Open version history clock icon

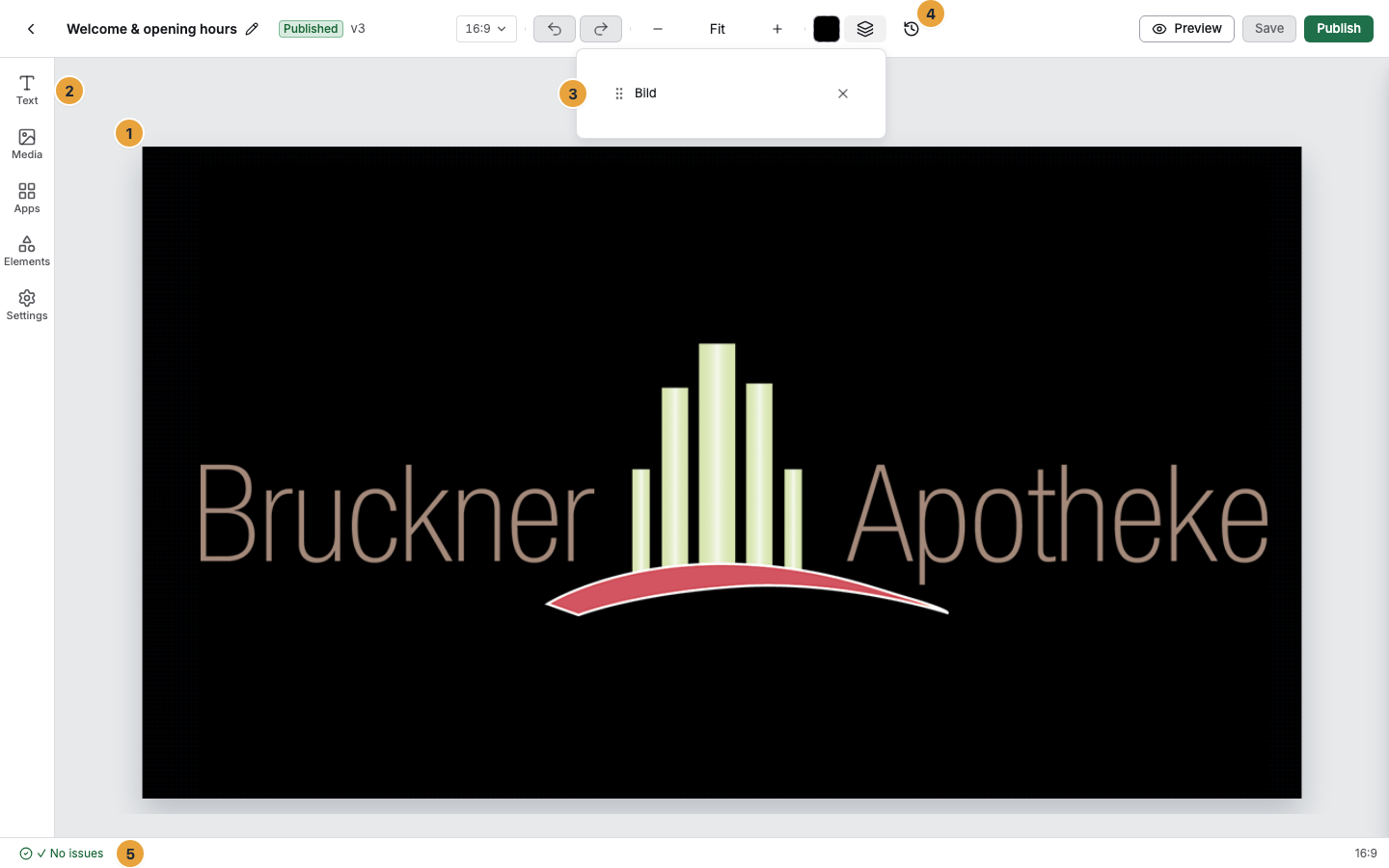912,29
